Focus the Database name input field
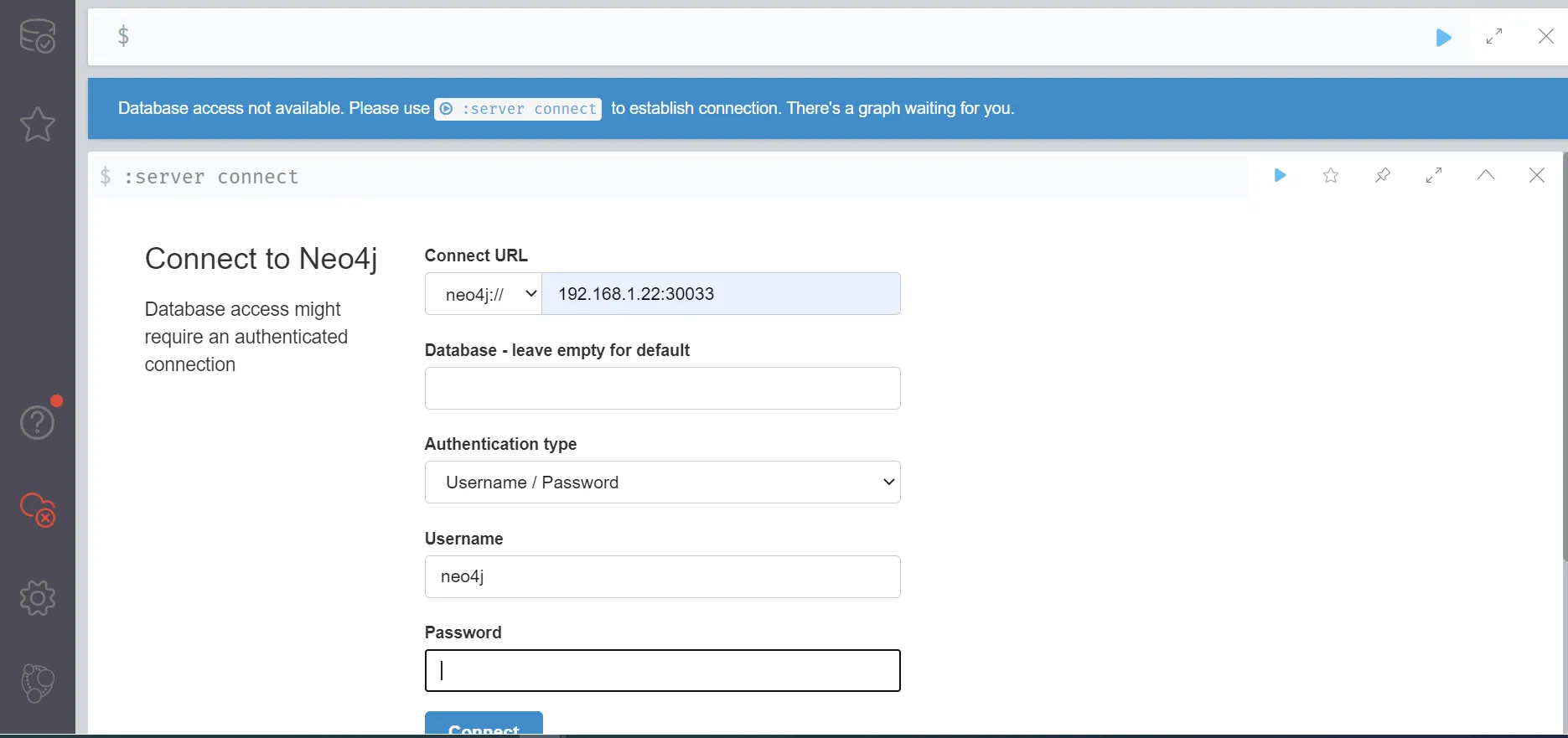Screen dimensions: 1568x738 663,388
